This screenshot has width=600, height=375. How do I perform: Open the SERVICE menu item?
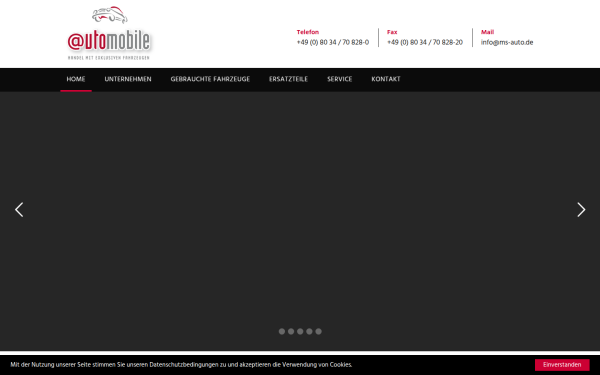point(339,79)
